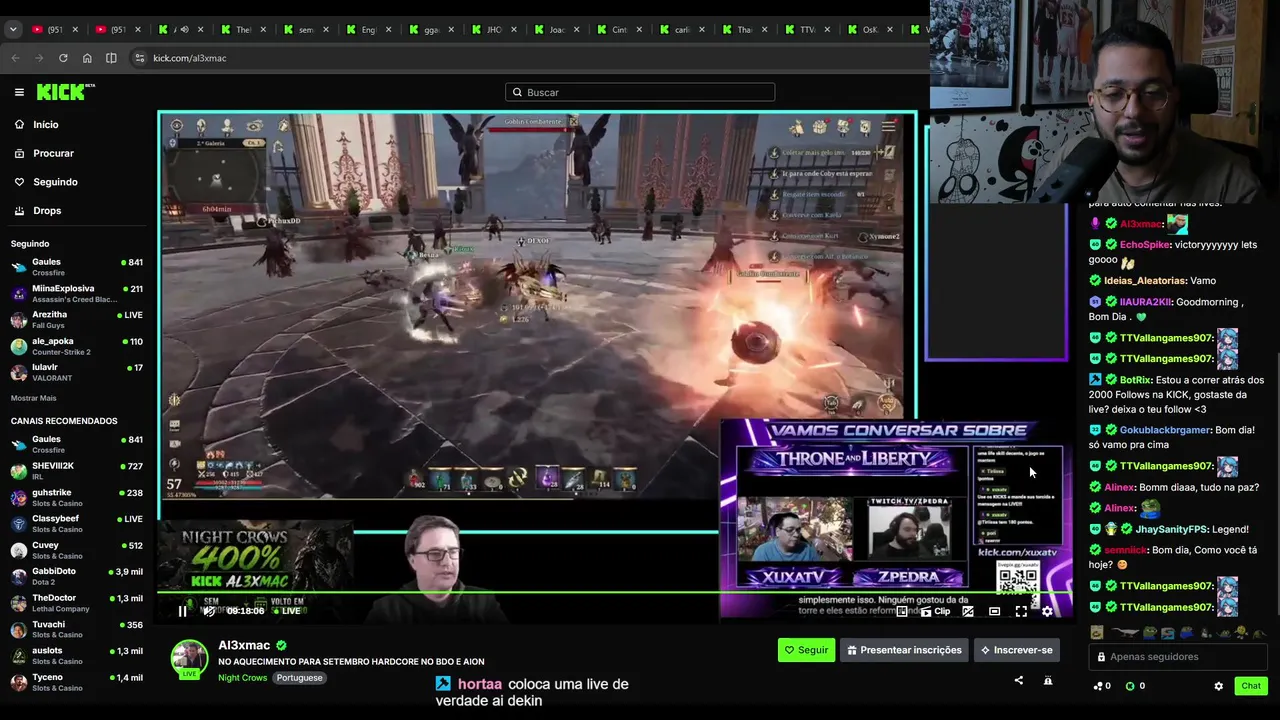Go to browser home page

click(x=87, y=58)
